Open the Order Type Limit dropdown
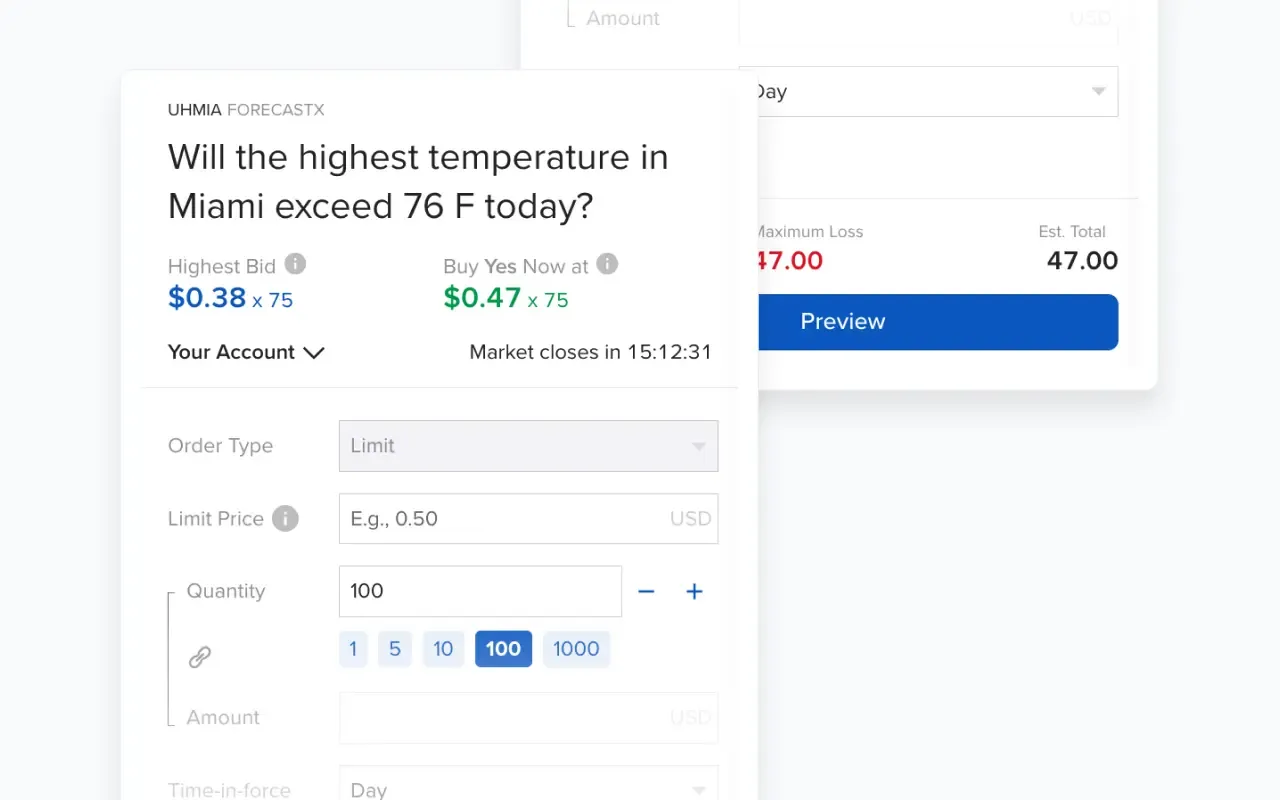Viewport: 1280px width, 800px height. pos(528,446)
